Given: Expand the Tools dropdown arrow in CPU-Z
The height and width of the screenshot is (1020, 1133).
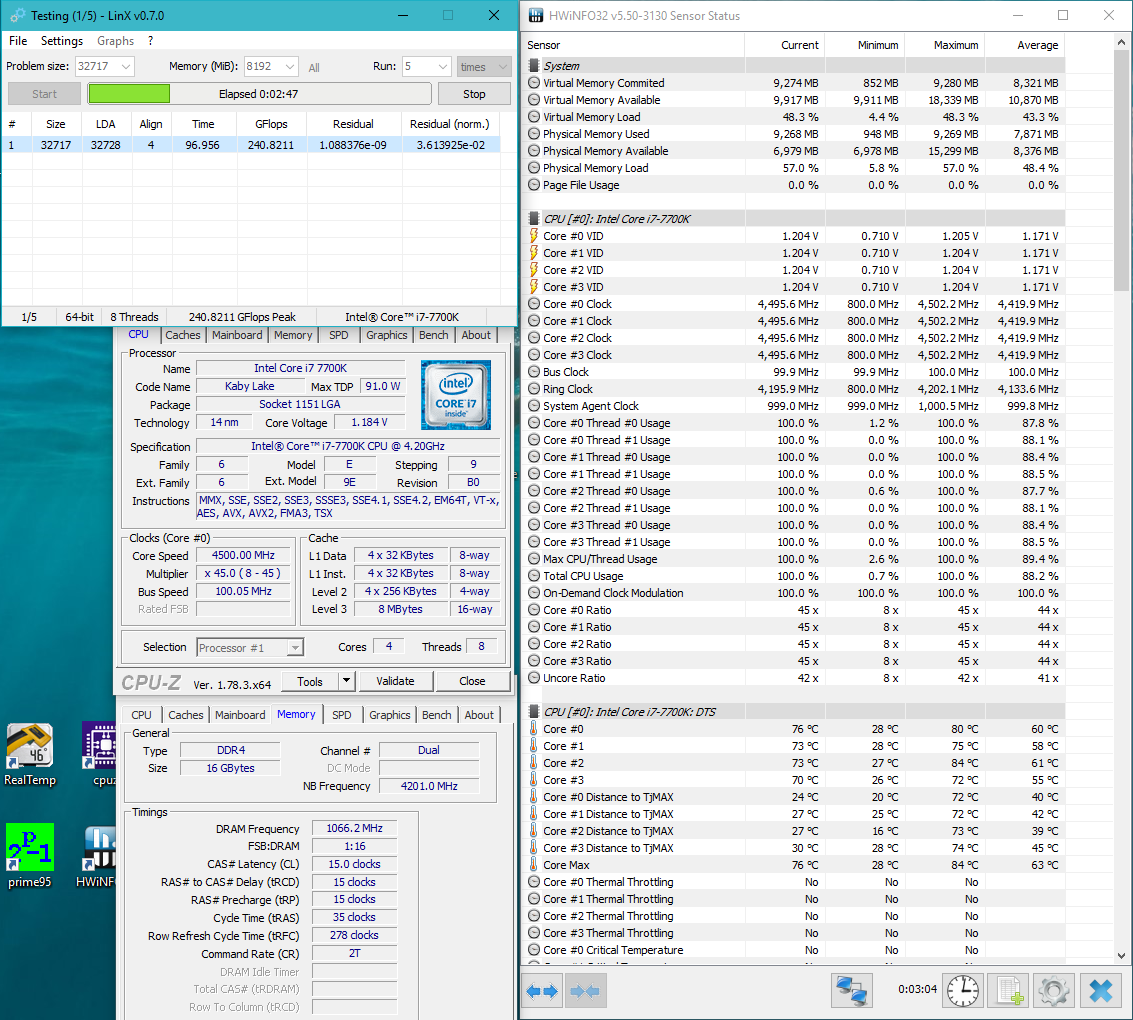Looking at the screenshot, I should coord(346,681).
